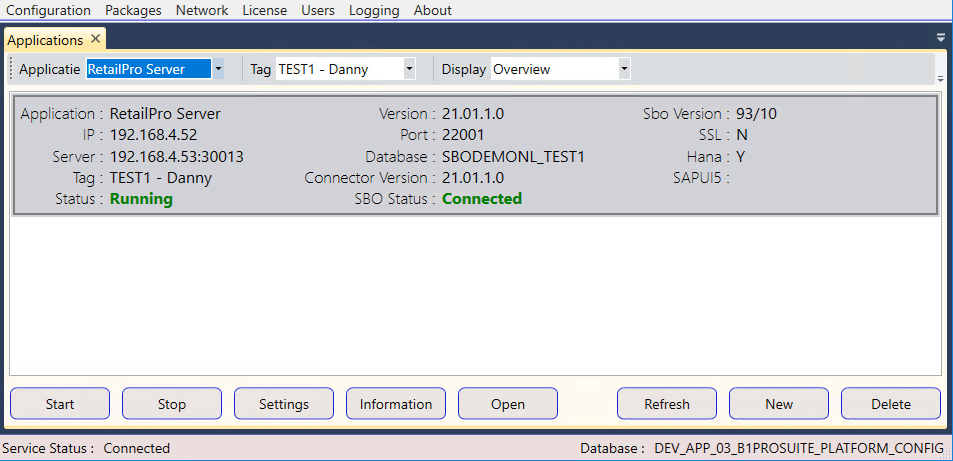The height and width of the screenshot is (461, 953).
Task: Click the Users menu item
Action: click(318, 10)
